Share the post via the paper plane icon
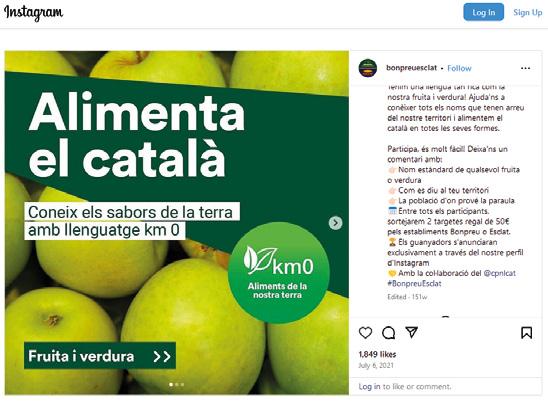The image size is (548, 401). 411,332
